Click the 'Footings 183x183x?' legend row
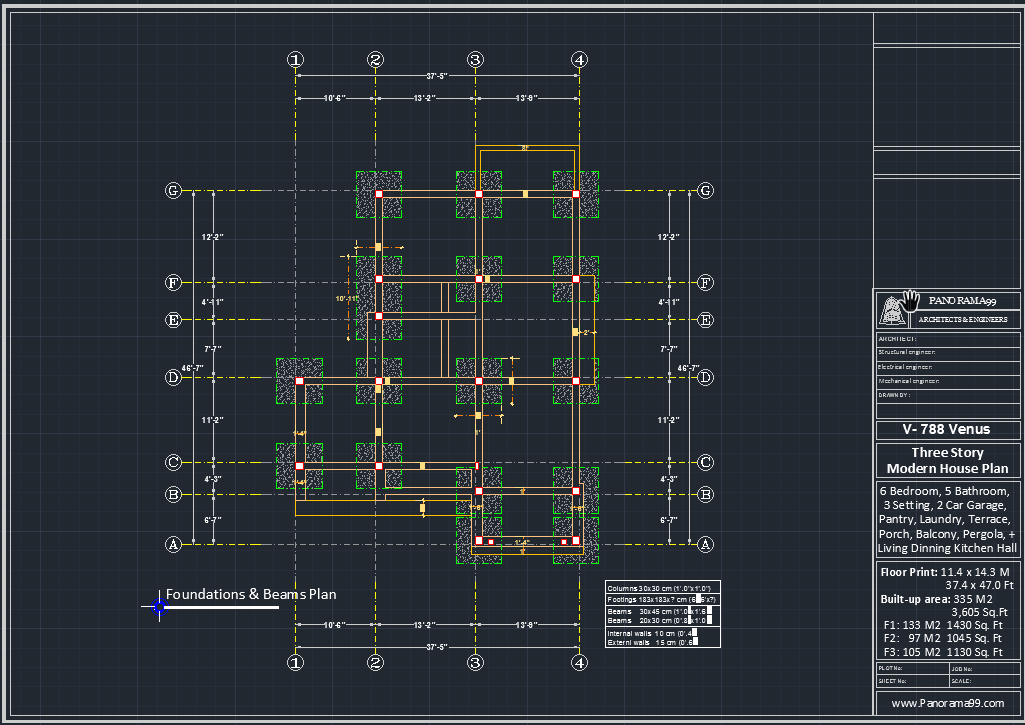 pos(663,599)
